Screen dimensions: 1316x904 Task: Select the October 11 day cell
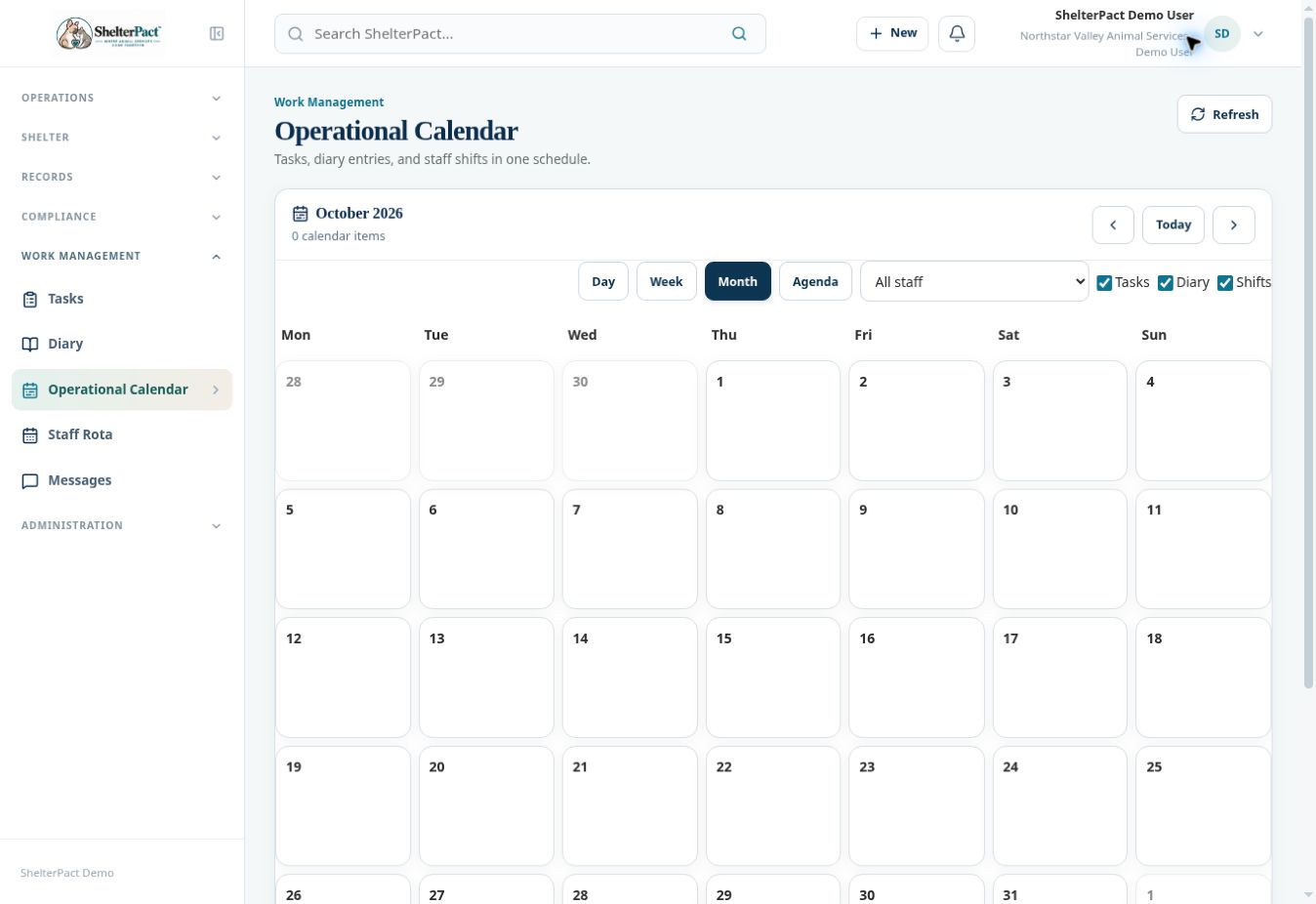click(x=1204, y=550)
